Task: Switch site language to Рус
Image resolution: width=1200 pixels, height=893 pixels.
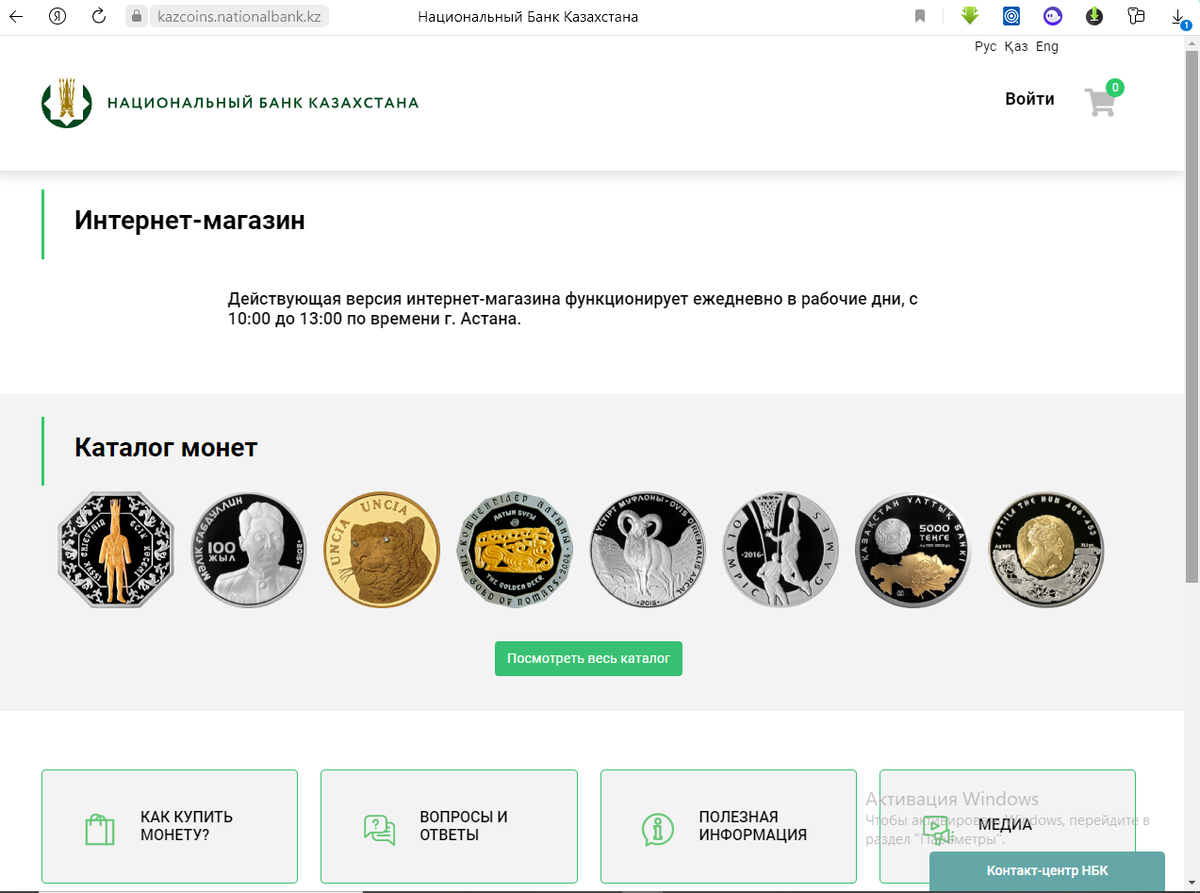Action: [x=986, y=47]
